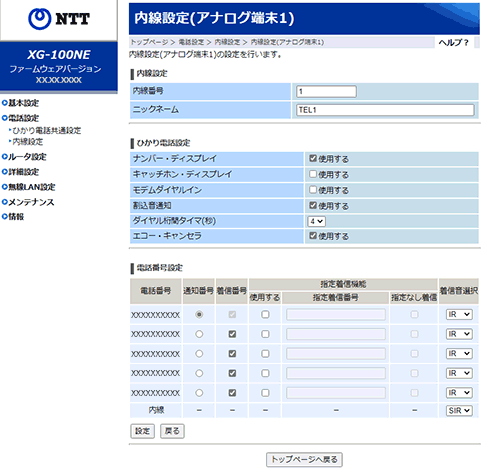Open 基本設定 bullet menu item
This screenshot has width=500, height=476.
click(x=20, y=103)
